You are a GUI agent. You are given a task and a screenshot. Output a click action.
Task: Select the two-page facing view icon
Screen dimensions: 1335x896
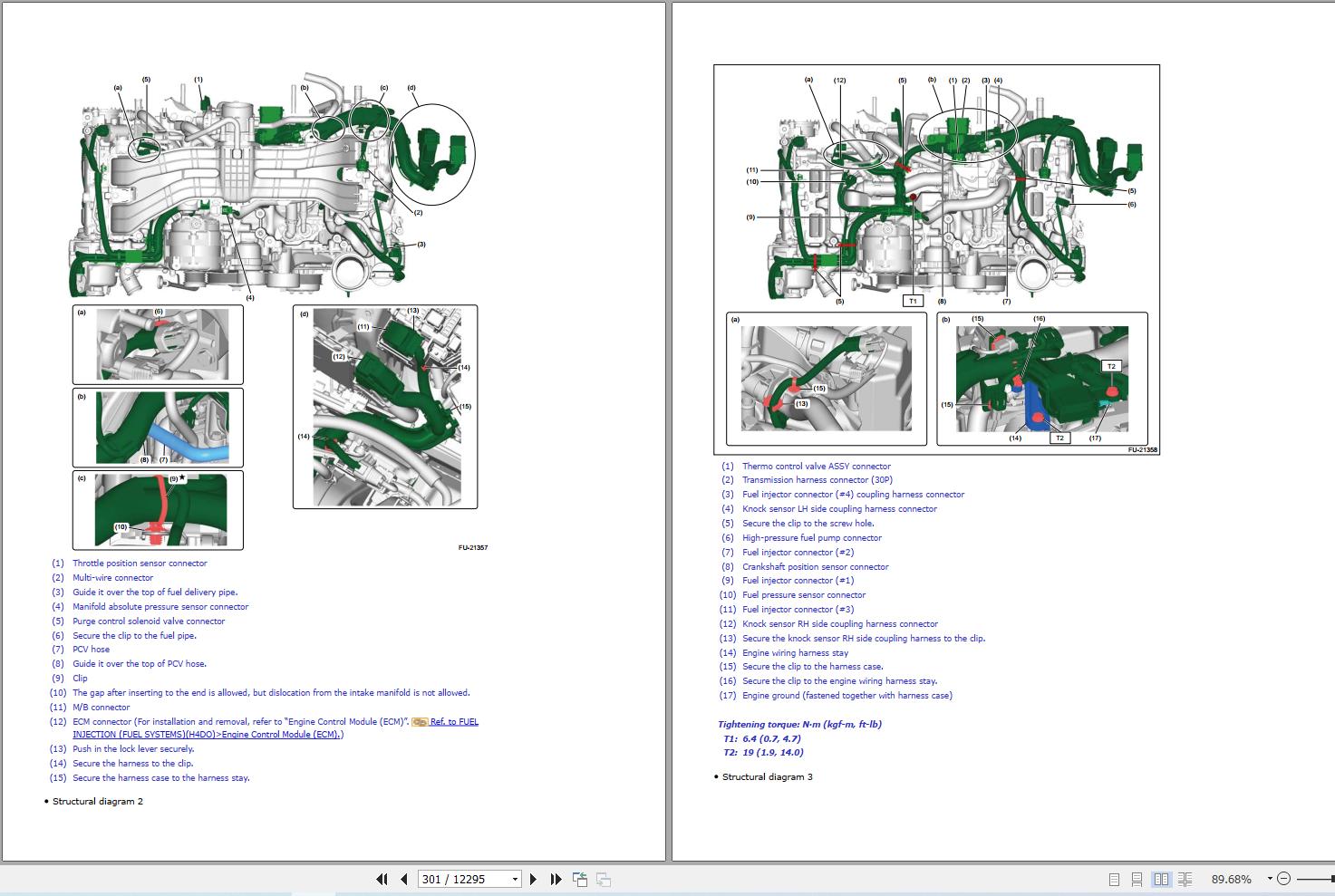coord(1162,879)
